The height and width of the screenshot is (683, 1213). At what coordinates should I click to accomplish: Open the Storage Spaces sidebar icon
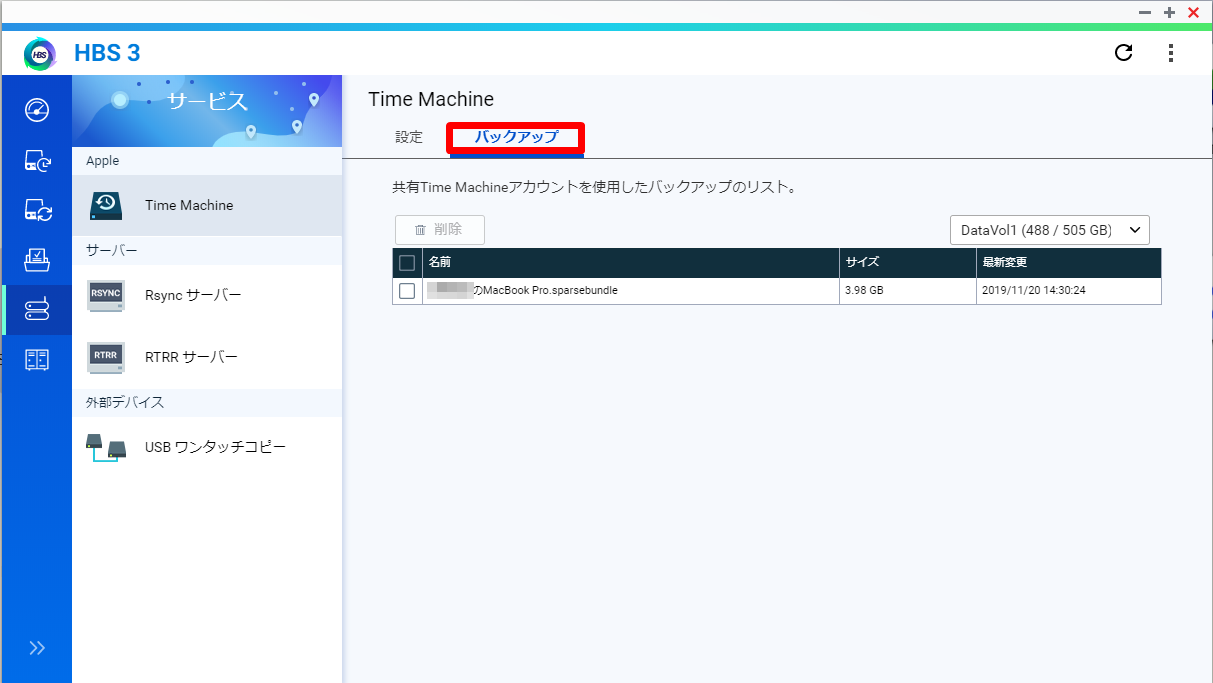point(37,360)
